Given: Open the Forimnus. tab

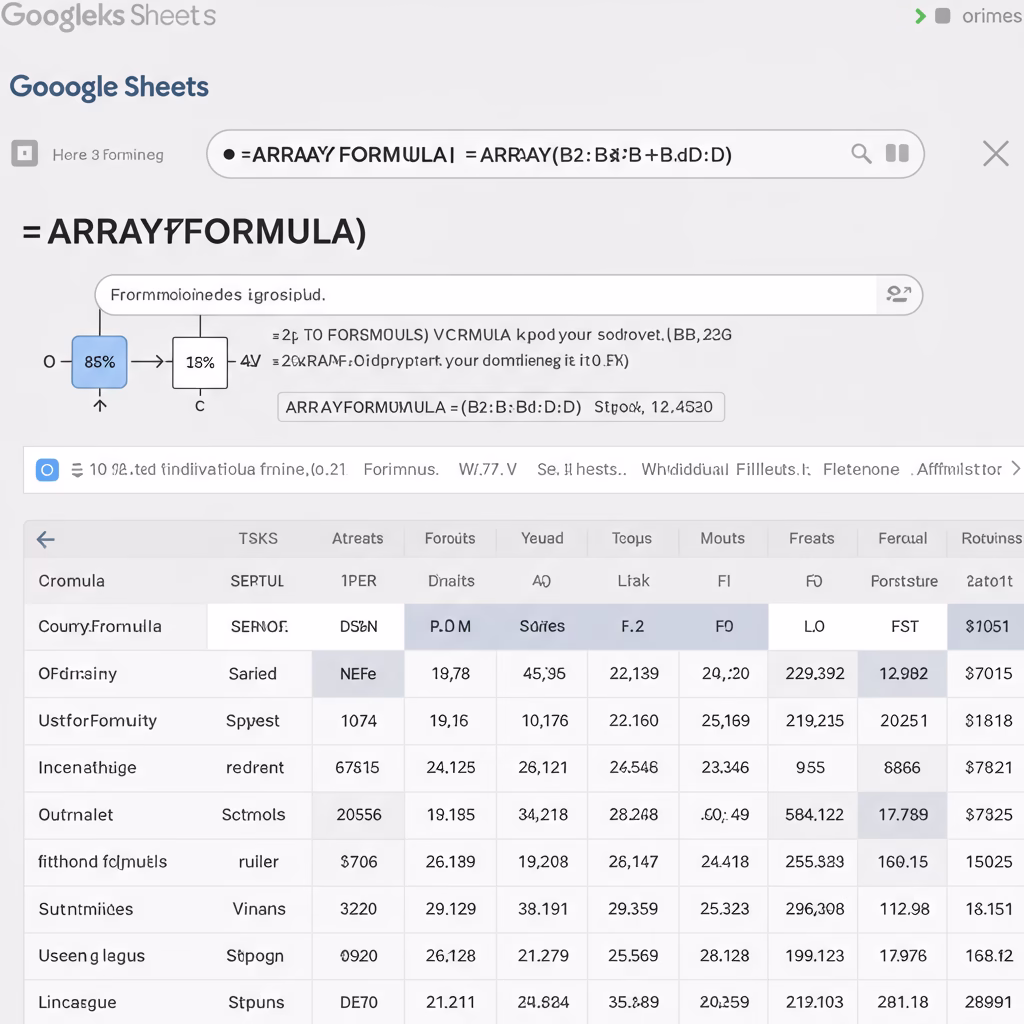Looking at the screenshot, I should pyautogui.click(x=401, y=470).
